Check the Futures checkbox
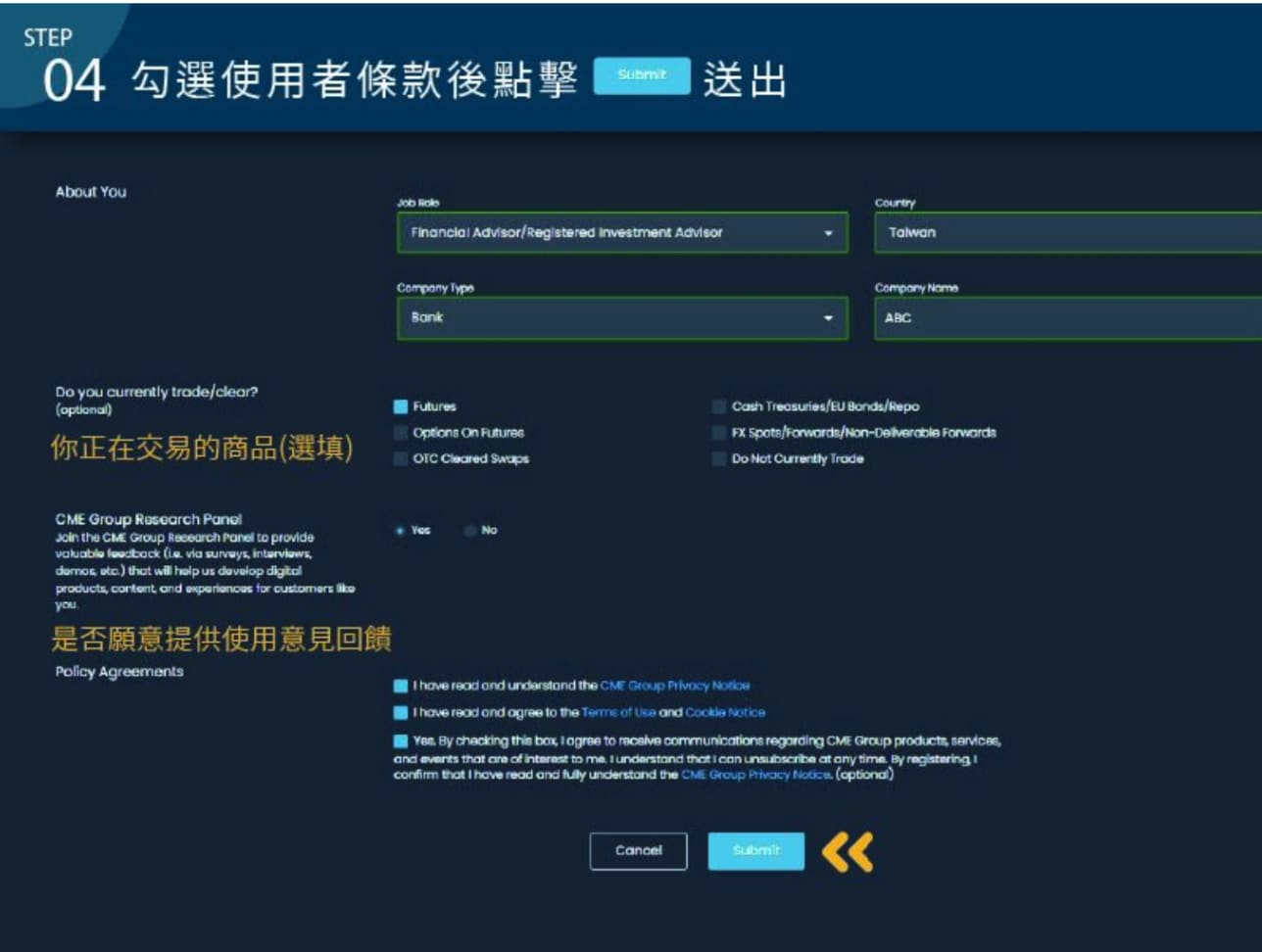The image size is (1262, 952). 401,406
